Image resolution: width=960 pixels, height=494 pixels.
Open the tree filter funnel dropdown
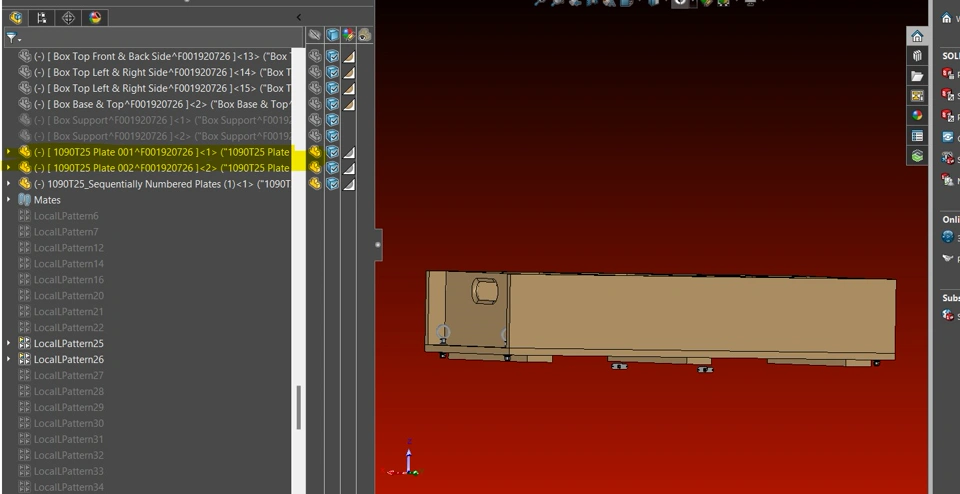coord(13,38)
